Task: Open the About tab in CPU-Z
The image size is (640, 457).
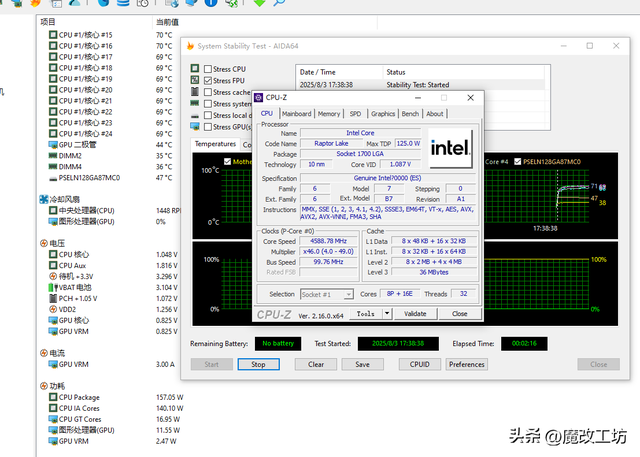Action: click(435, 114)
